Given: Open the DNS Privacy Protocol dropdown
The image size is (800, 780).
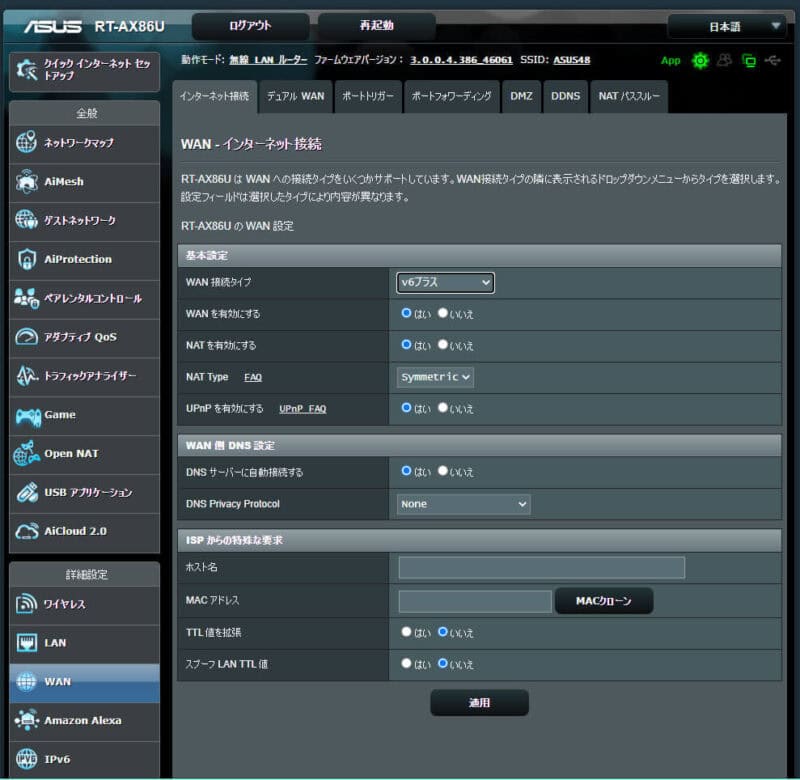Looking at the screenshot, I should pos(463,504).
